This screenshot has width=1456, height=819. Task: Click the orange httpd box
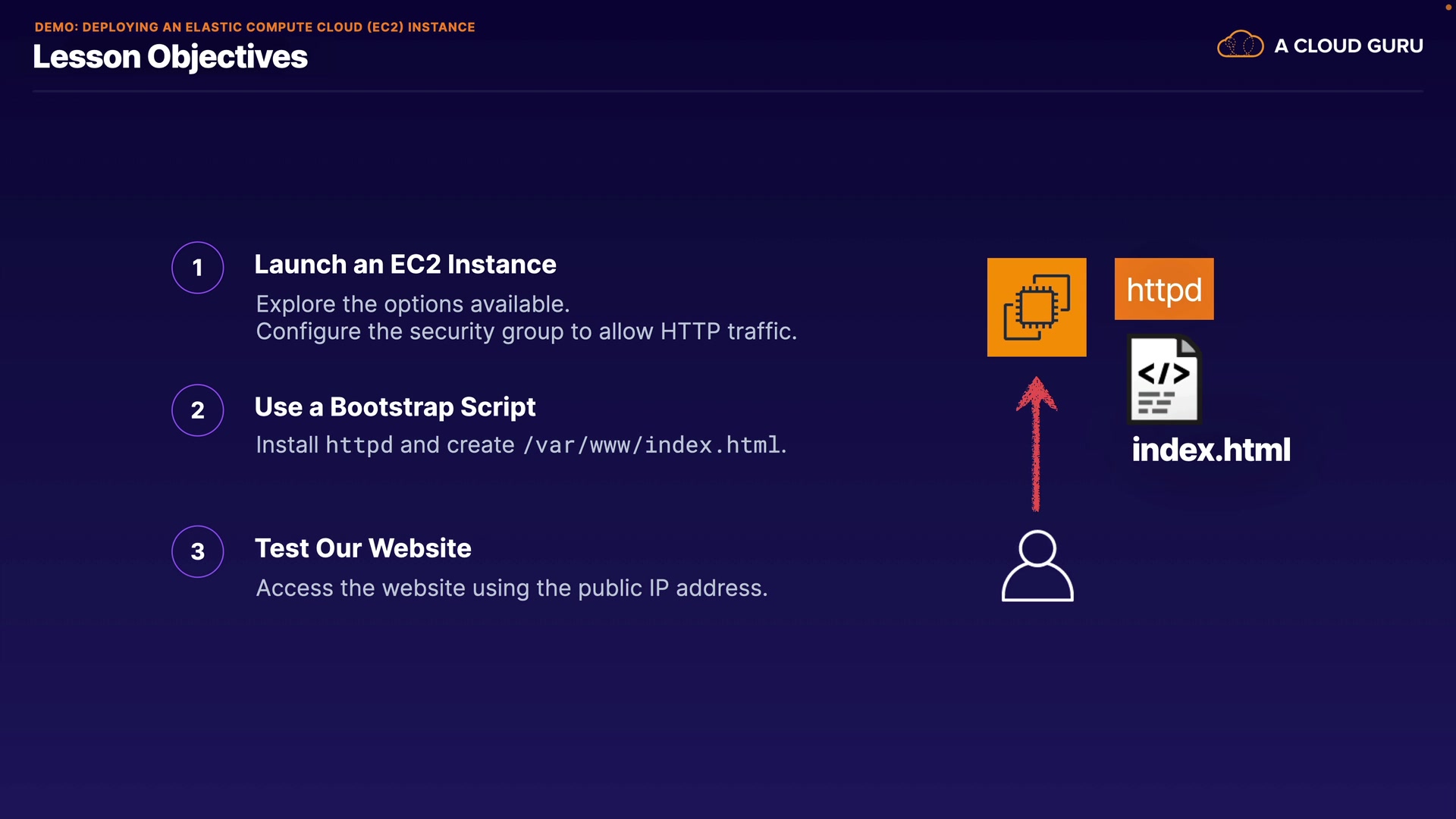click(x=1164, y=289)
